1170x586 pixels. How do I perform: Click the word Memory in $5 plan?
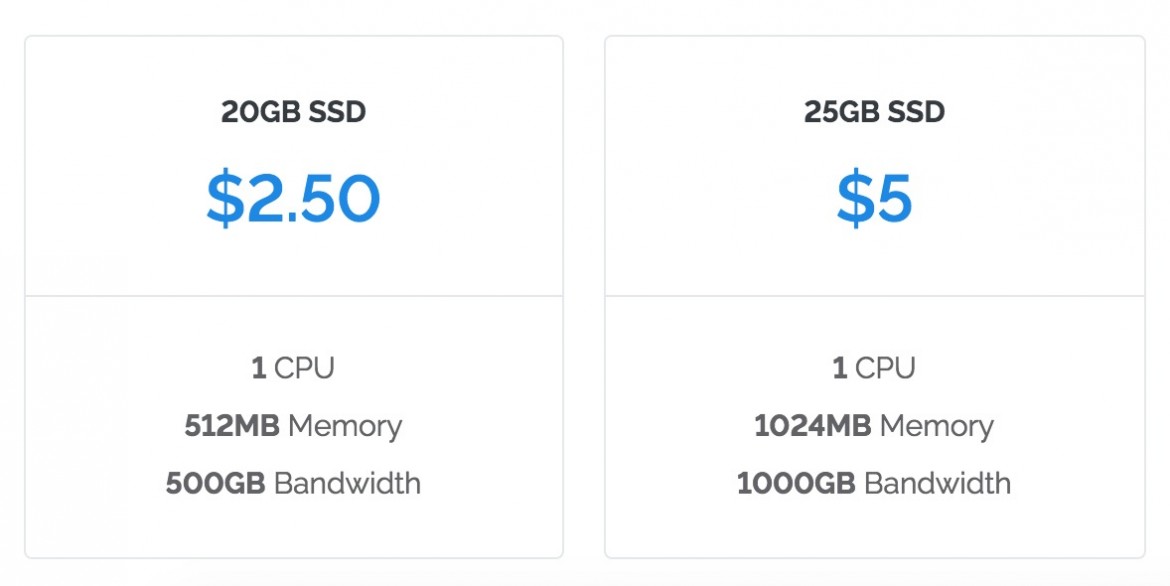point(937,427)
